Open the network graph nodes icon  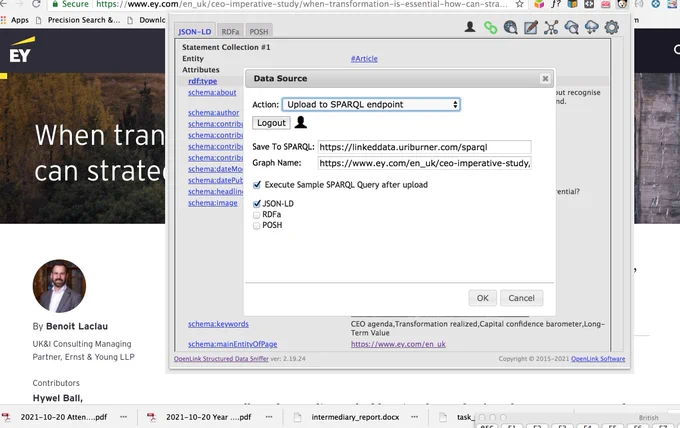click(551, 27)
